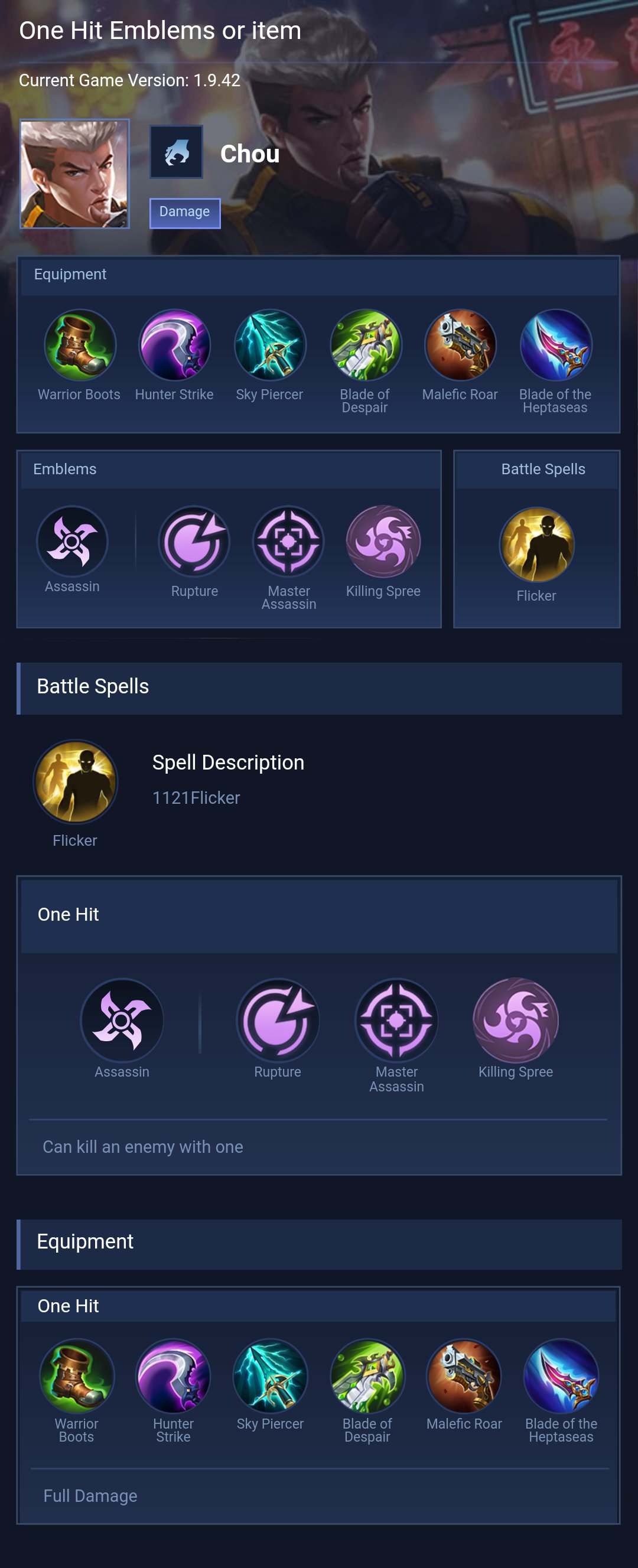Open Blade of Despair in bottom One Hit build

[367, 1375]
